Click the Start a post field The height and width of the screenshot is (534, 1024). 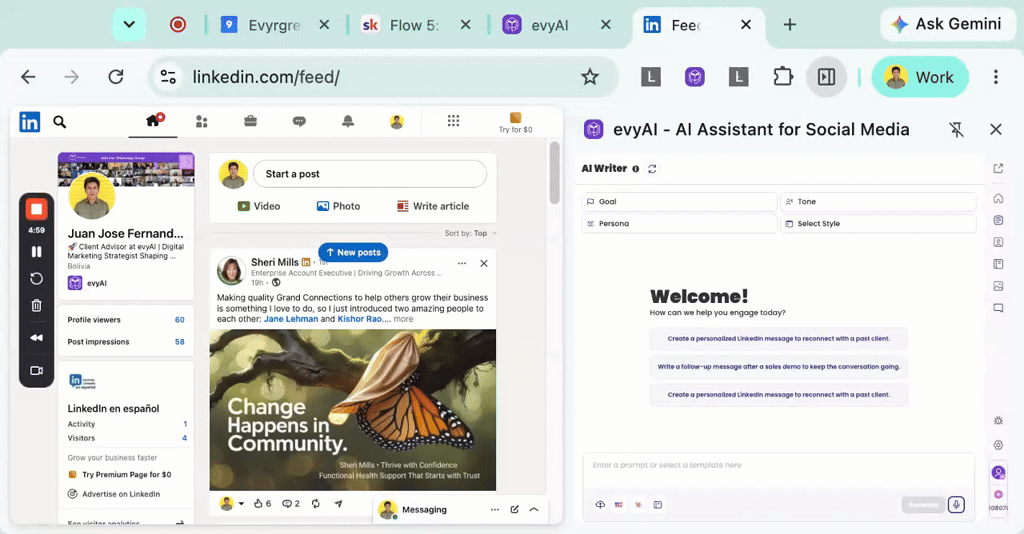pos(370,174)
